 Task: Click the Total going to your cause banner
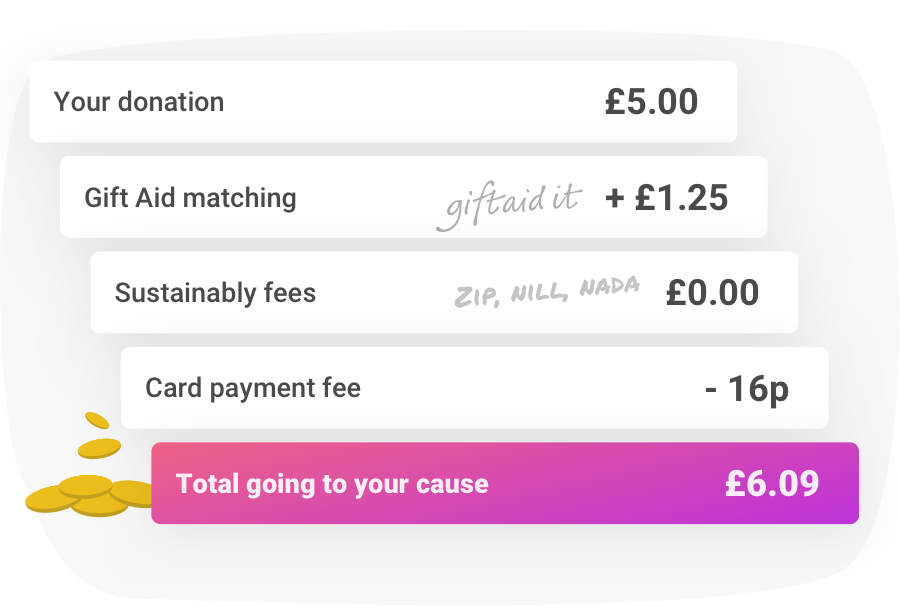(505, 483)
